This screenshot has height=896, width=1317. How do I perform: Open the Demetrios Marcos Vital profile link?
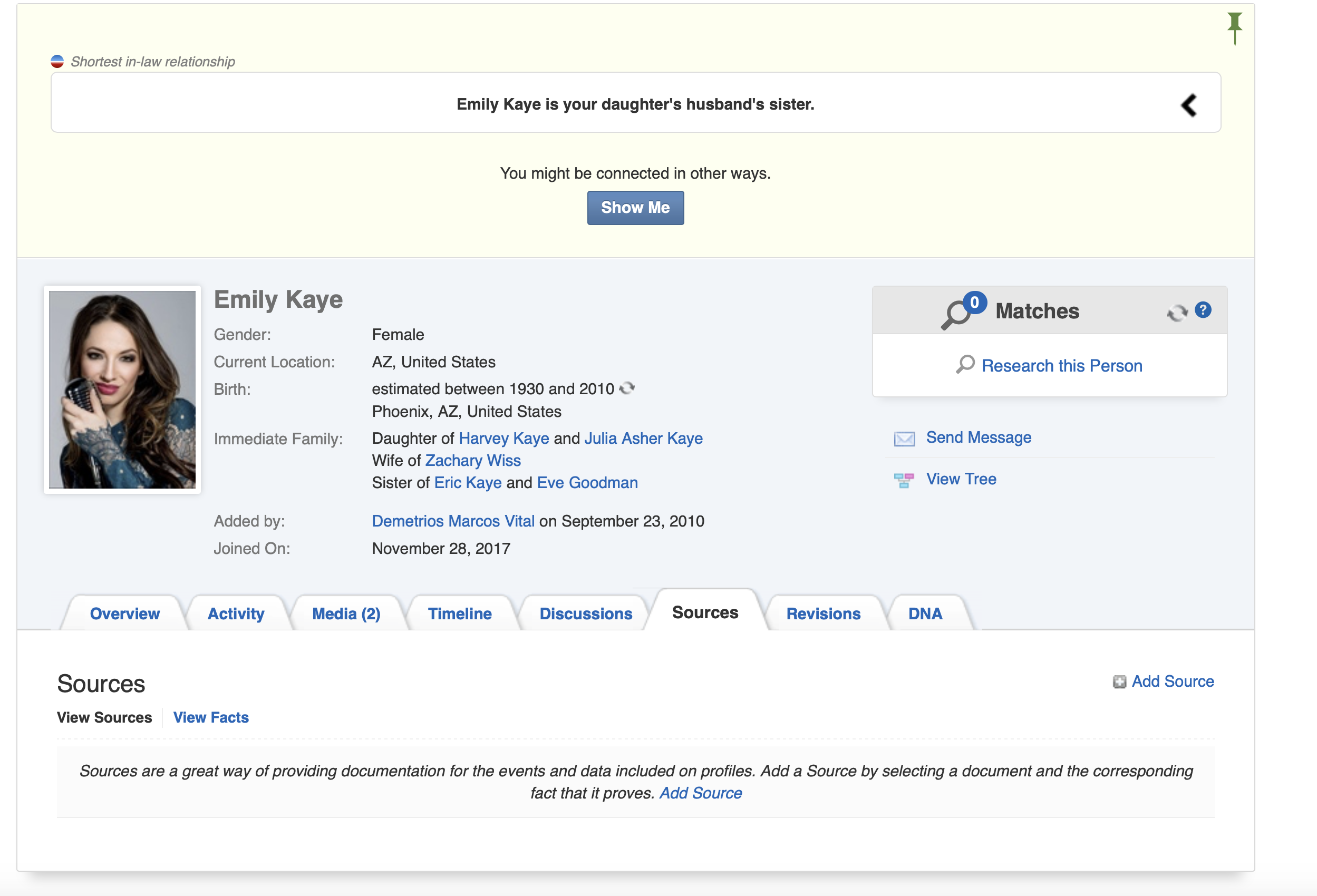453,521
